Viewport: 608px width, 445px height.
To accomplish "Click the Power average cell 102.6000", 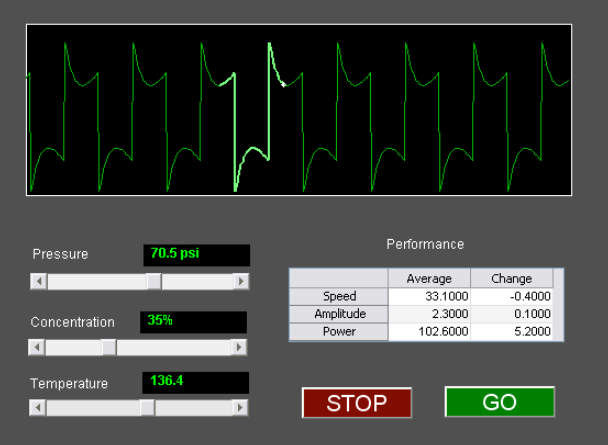I will click(x=429, y=332).
